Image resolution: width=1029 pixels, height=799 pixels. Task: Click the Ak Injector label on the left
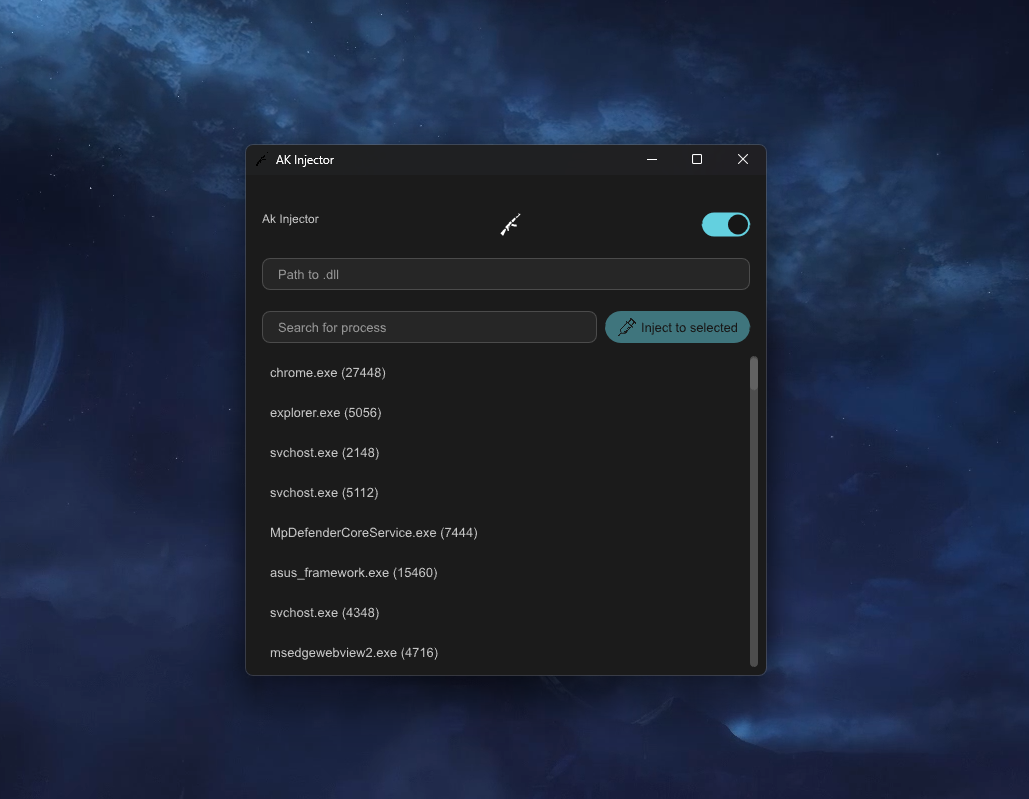point(290,219)
